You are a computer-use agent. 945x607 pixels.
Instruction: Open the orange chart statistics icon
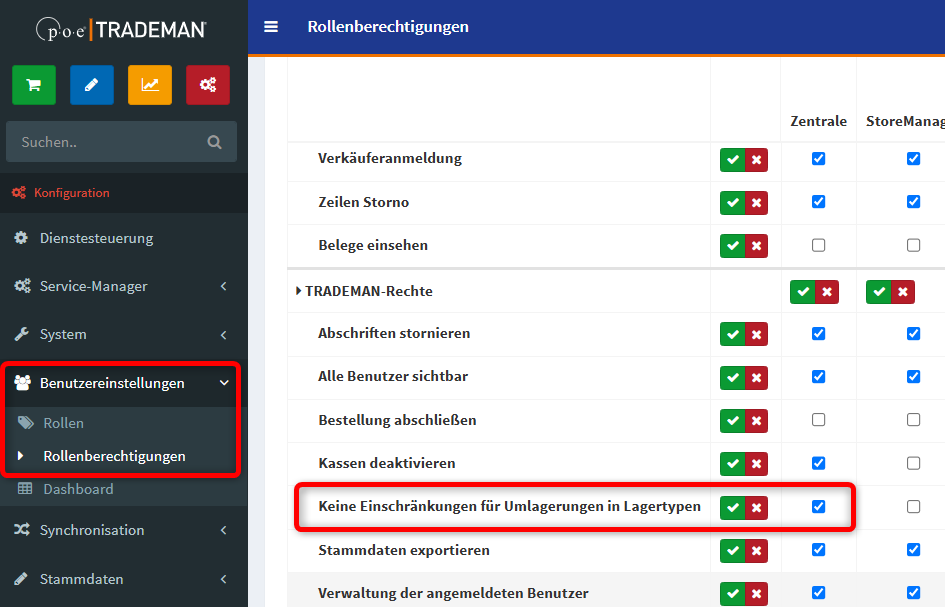click(150, 85)
